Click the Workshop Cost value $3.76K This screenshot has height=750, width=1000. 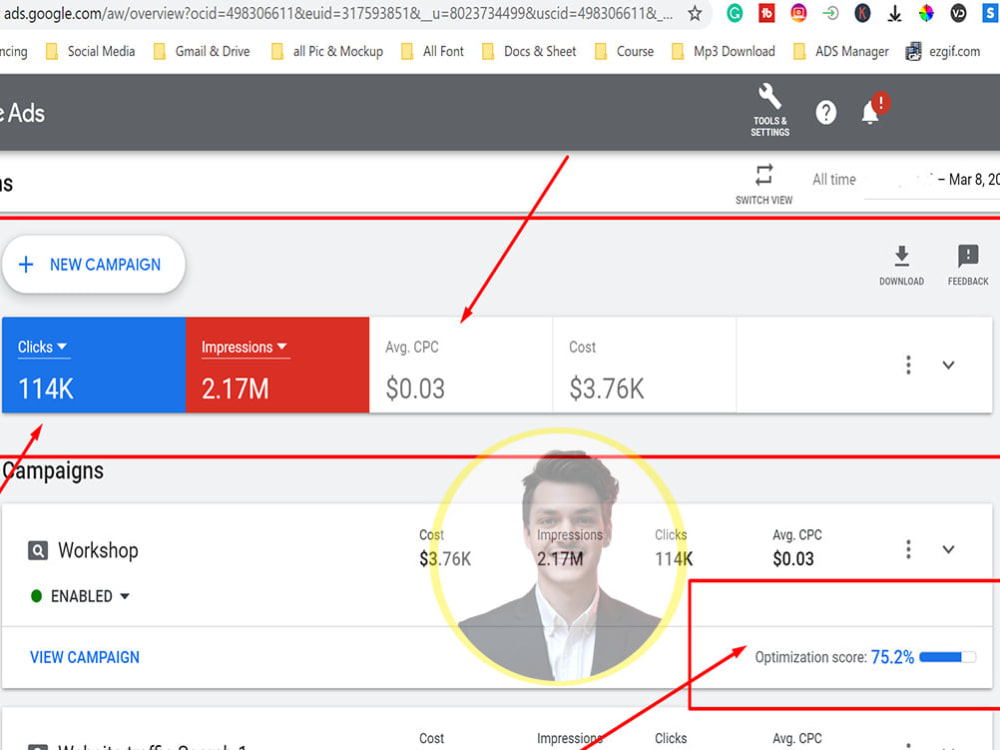click(x=445, y=559)
